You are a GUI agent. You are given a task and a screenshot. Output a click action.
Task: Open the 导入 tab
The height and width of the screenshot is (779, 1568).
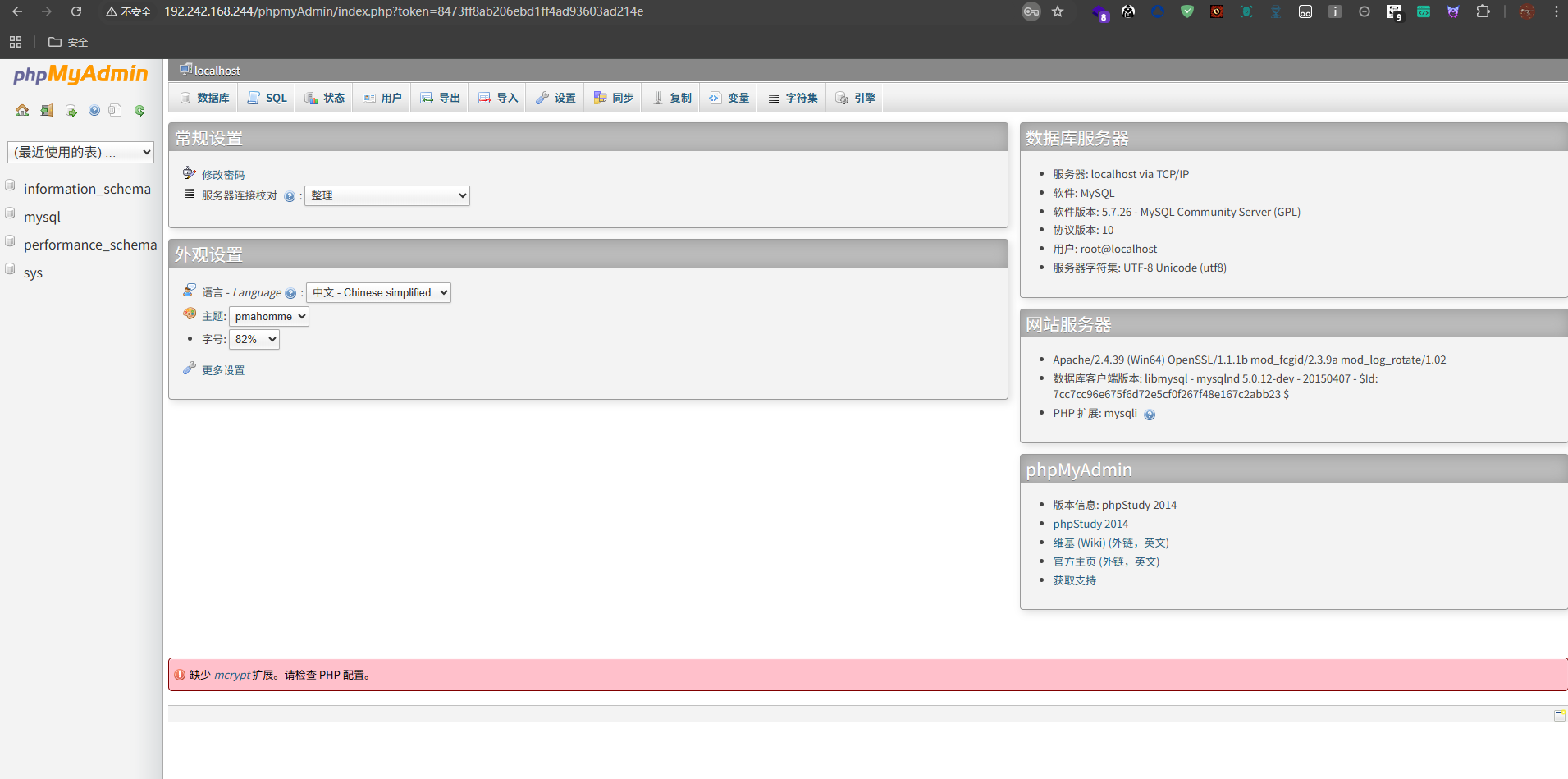pos(497,98)
